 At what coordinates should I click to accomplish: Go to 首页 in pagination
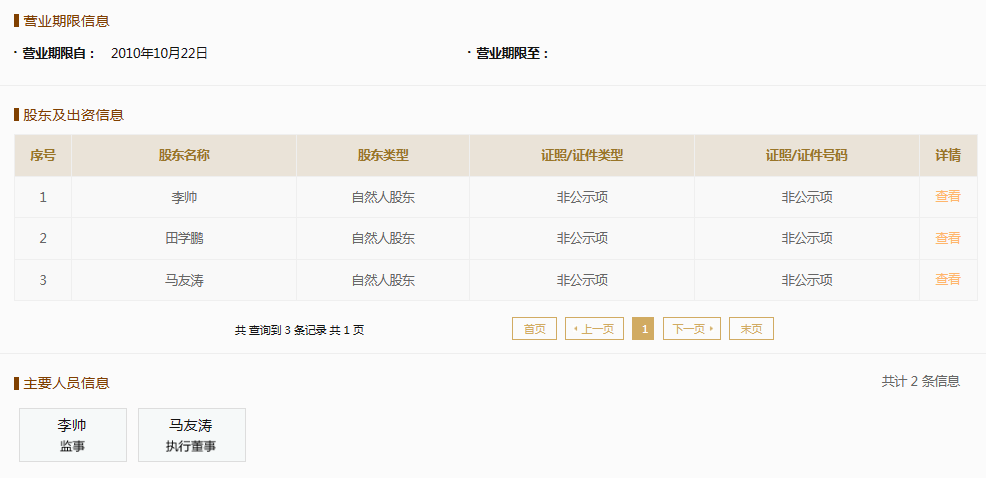(x=534, y=329)
